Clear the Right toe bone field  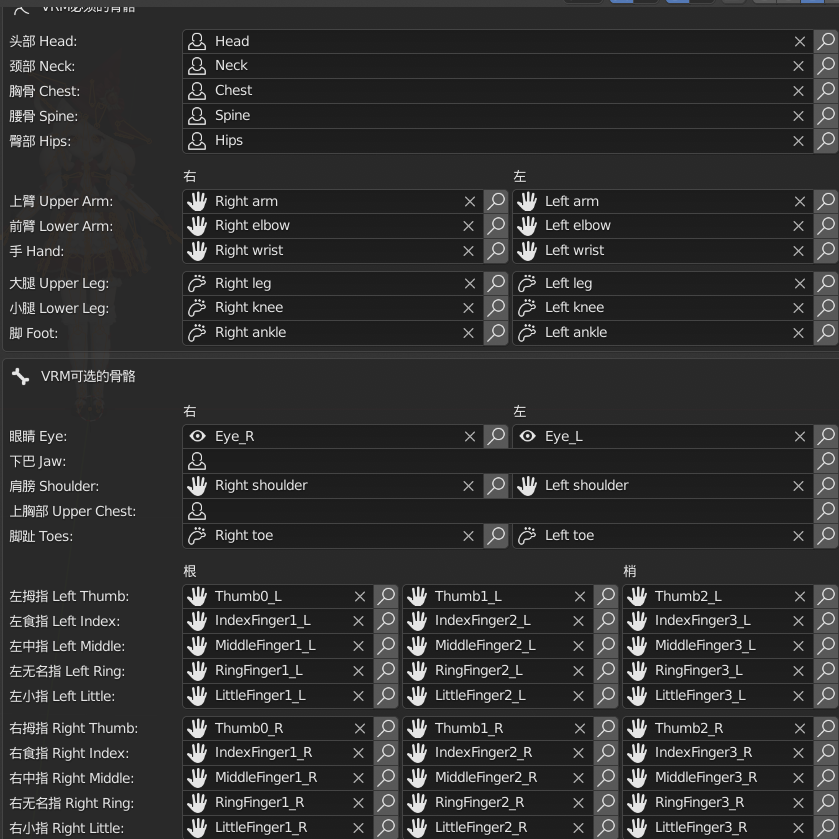click(x=469, y=536)
